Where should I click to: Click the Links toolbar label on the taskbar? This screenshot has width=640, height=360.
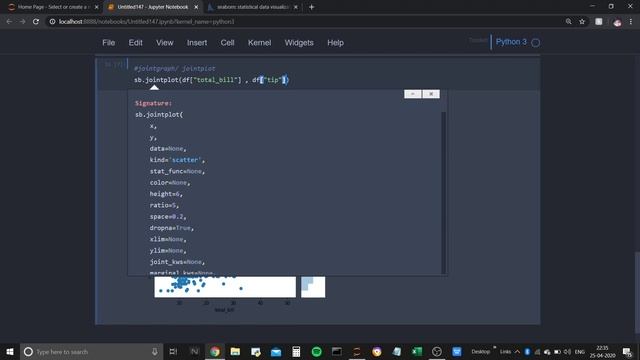pyautogui.click(x=505, y=351)
